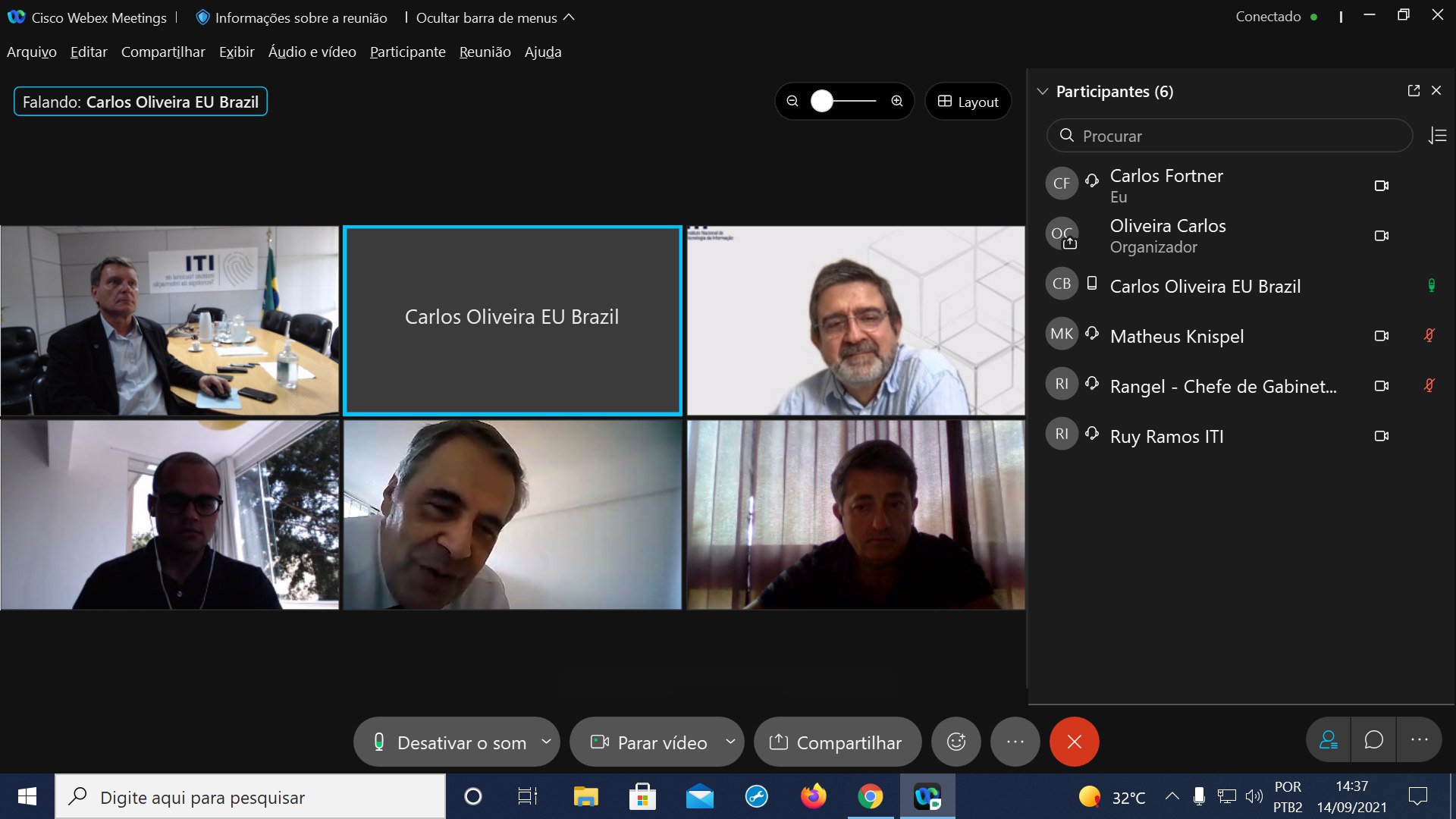
Task: Open the video options arrow beside Parar vídeo
Action: point(730,742)
